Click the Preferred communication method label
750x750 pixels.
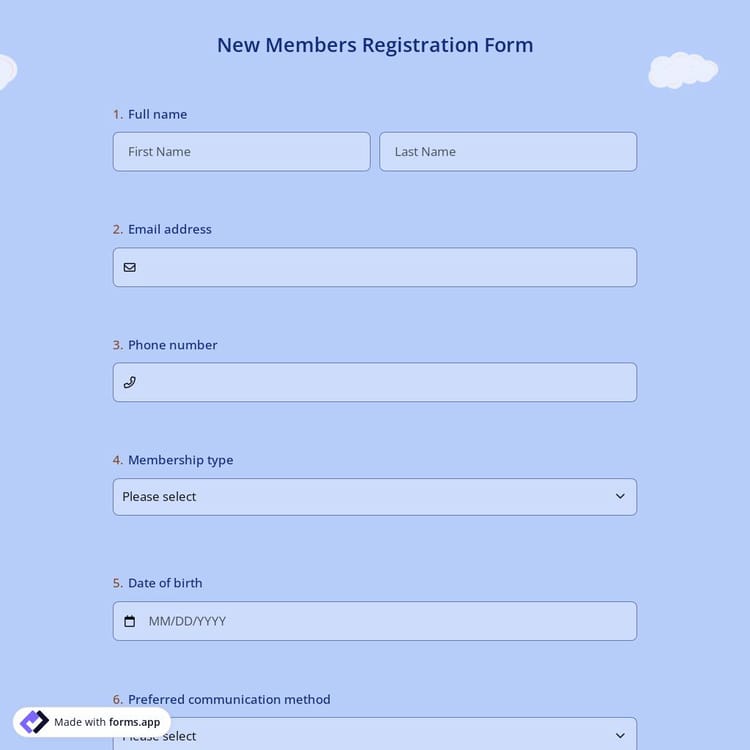point(229,699)
